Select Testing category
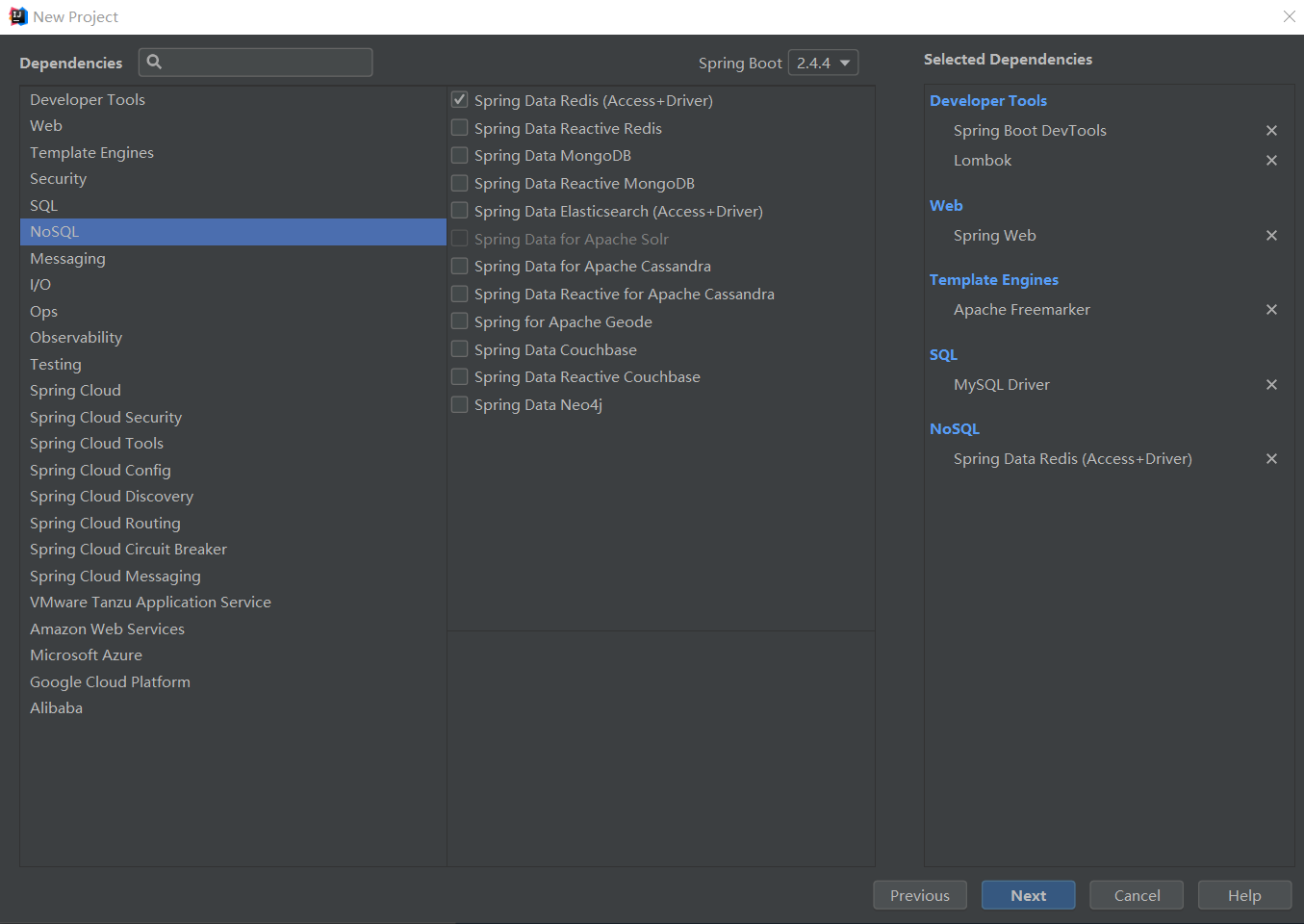The image size is (1304, 924). pyautogui.click(x=233, y=364)
